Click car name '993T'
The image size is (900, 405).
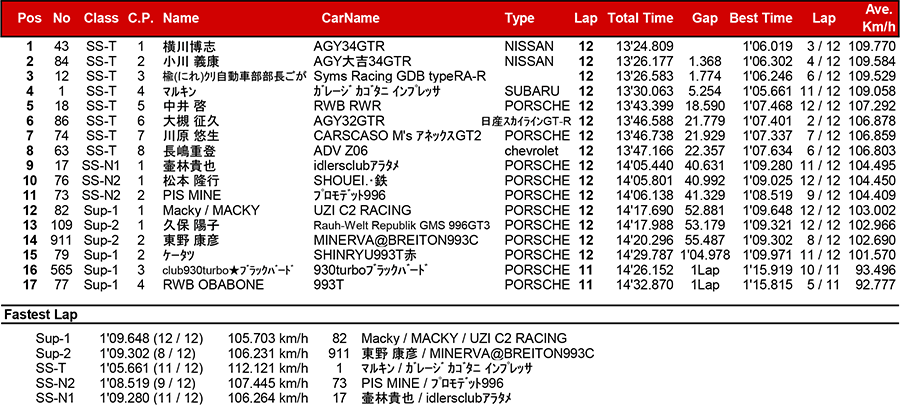[x=328, y=285]
